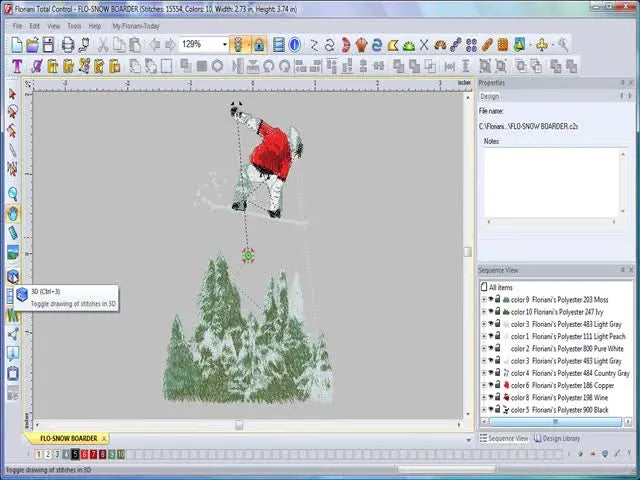The width and height of the screenshot is (640, 480).
Task: Select the Pan hand tool
Action: (x=13, y=213)
